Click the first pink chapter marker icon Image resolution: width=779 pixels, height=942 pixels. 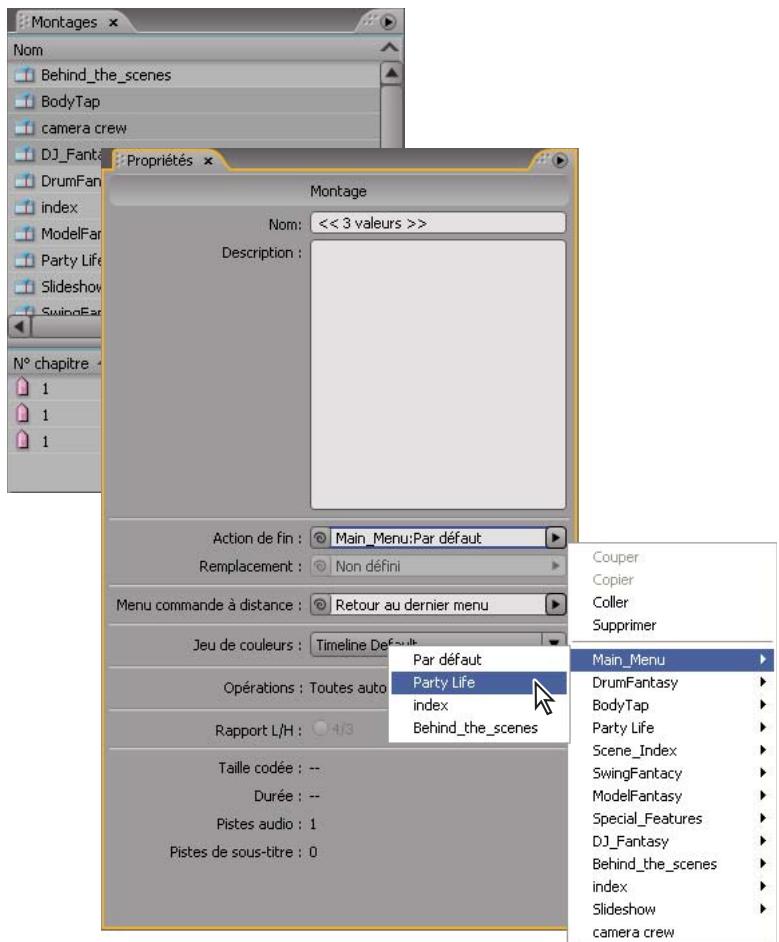[x=22, y=387]
